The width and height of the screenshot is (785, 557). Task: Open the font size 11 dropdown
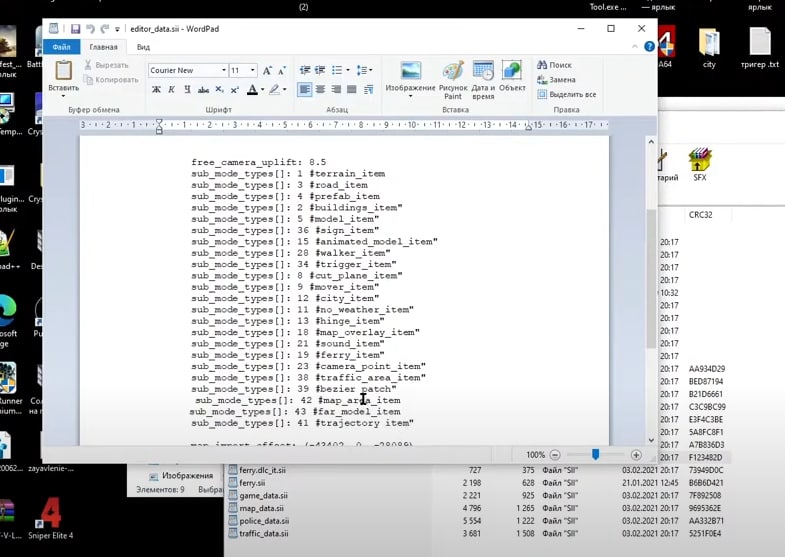pos(252,71)
